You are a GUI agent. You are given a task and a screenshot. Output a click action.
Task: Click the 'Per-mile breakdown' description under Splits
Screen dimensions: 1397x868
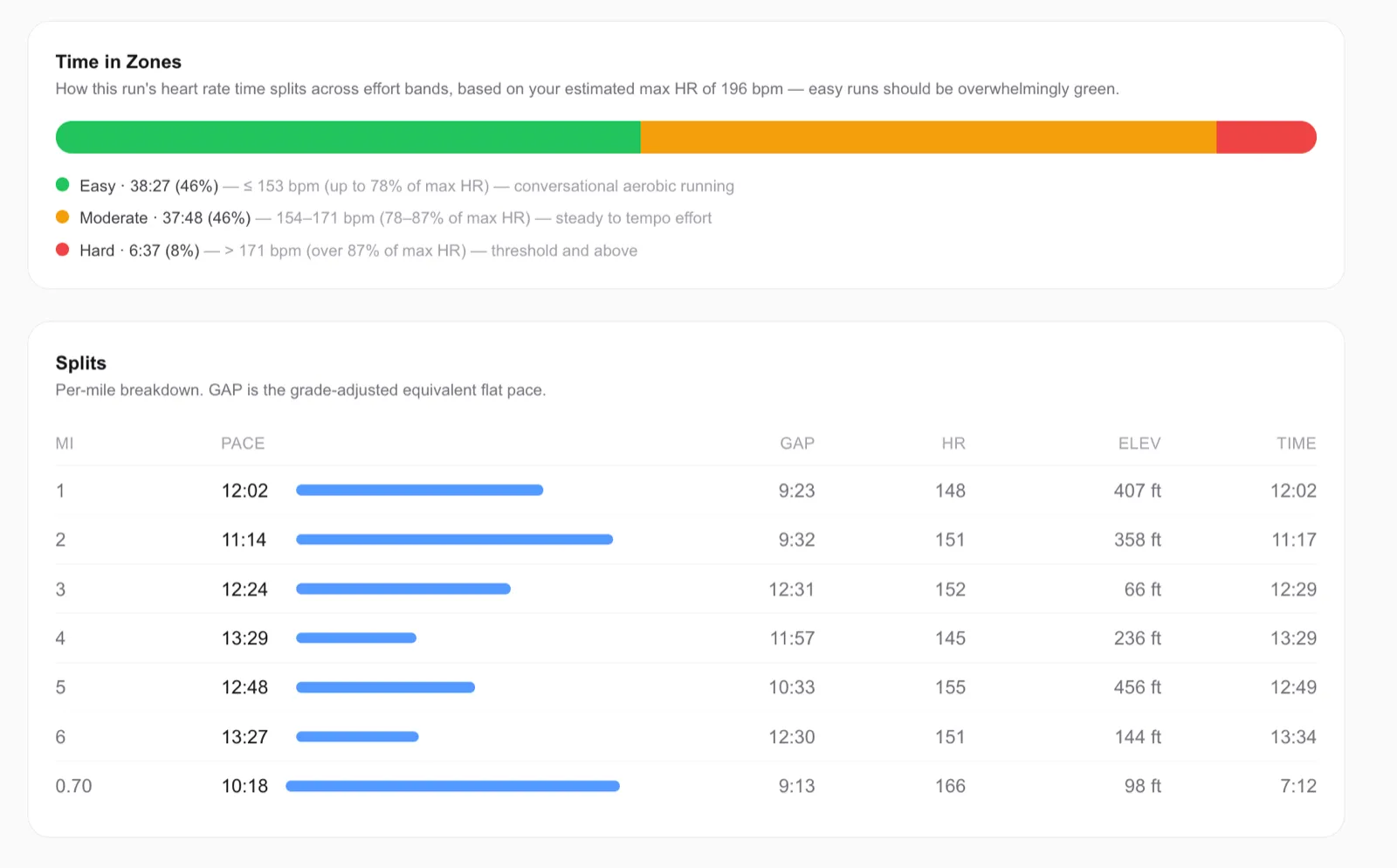300,390
